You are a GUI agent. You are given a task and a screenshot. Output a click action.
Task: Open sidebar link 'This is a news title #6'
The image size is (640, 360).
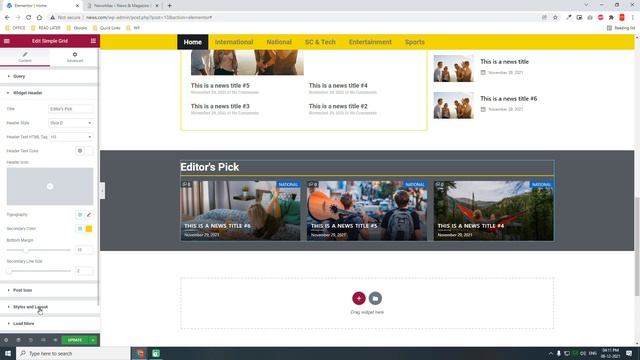509,99
